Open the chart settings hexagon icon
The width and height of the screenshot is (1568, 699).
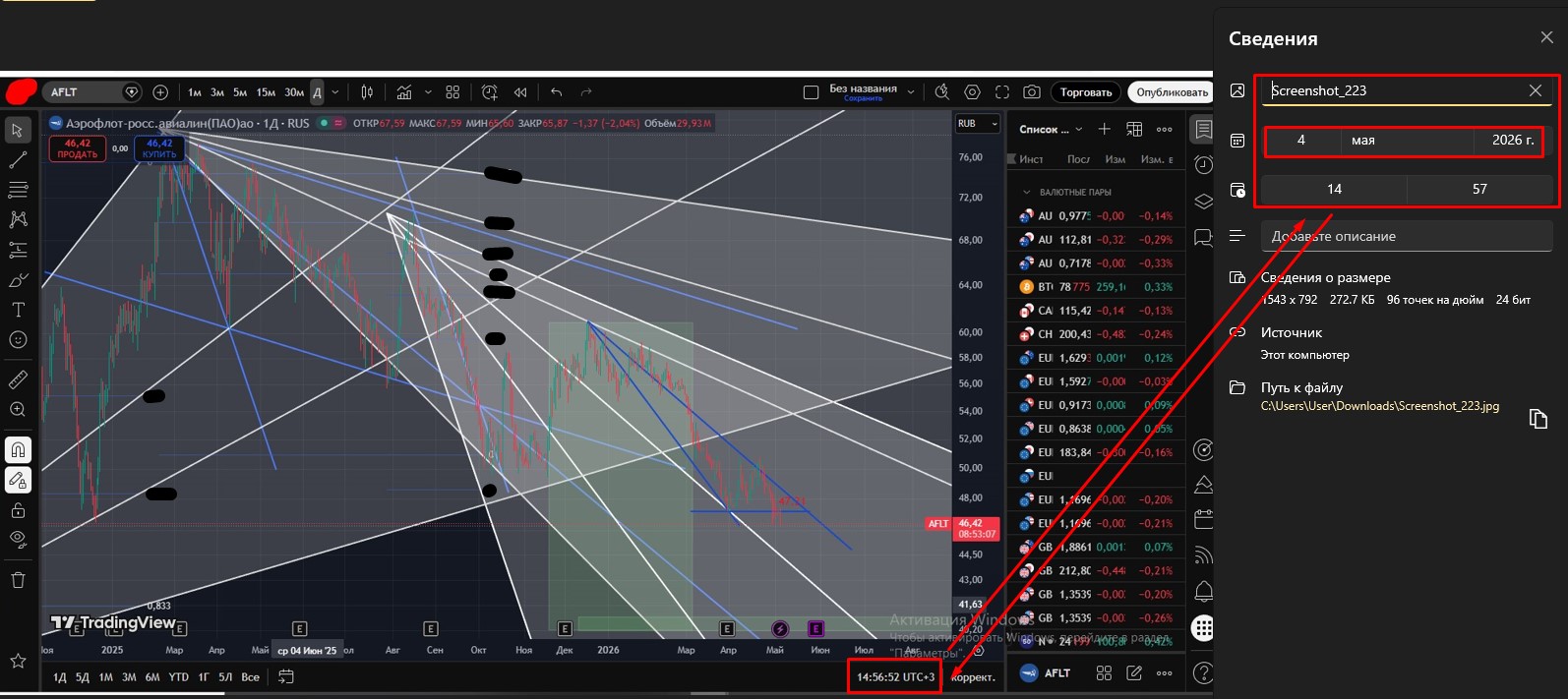[x=972, y=92]
